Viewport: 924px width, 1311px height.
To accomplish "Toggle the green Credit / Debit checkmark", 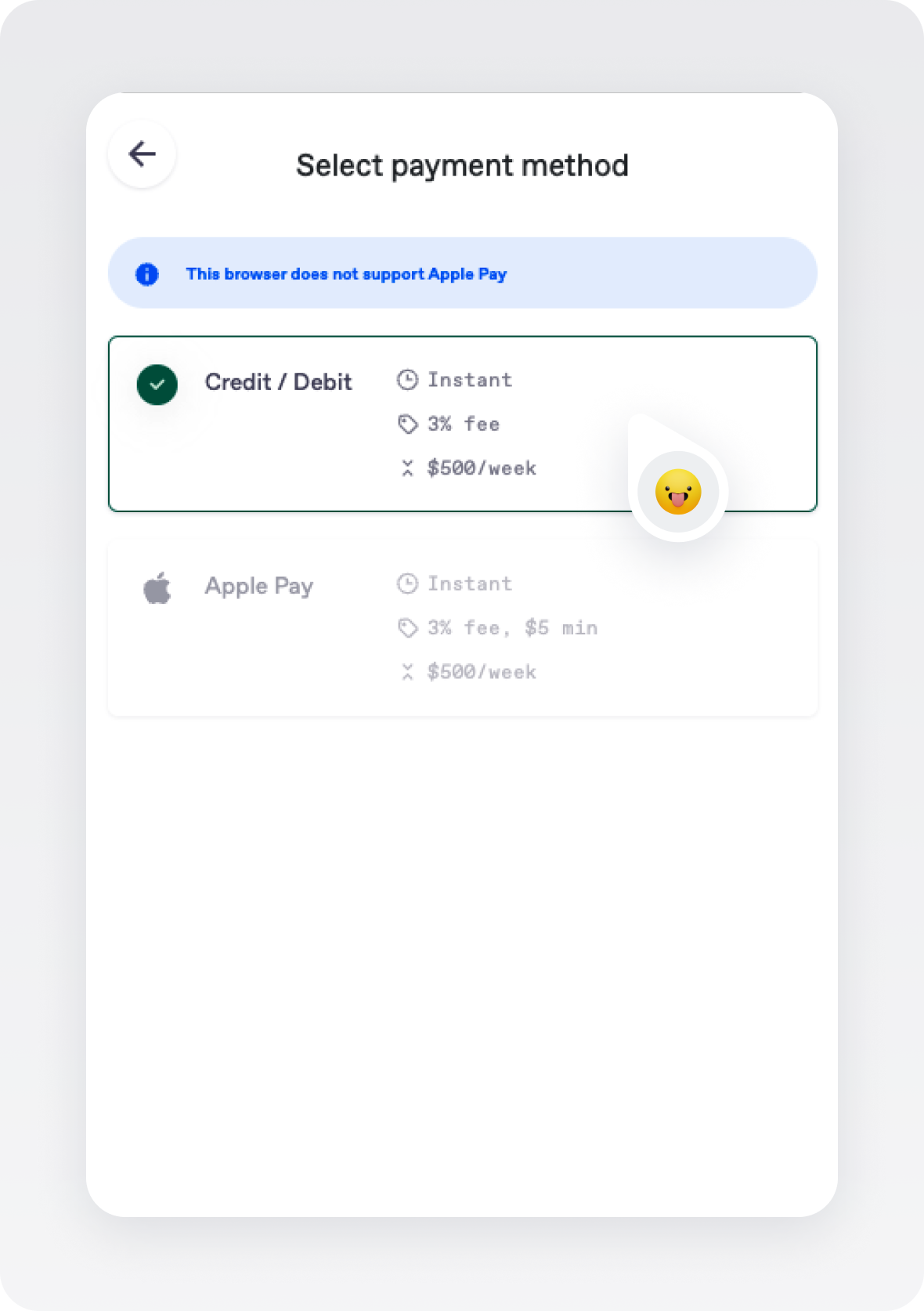I will (x=157, y=385).
